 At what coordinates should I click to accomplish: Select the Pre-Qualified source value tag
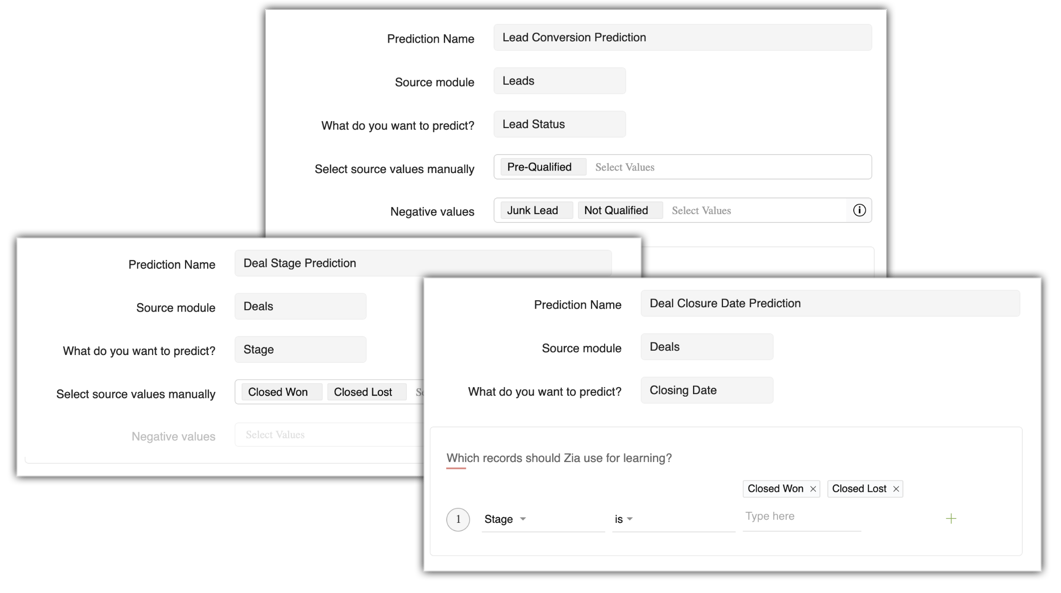[540, 167]
